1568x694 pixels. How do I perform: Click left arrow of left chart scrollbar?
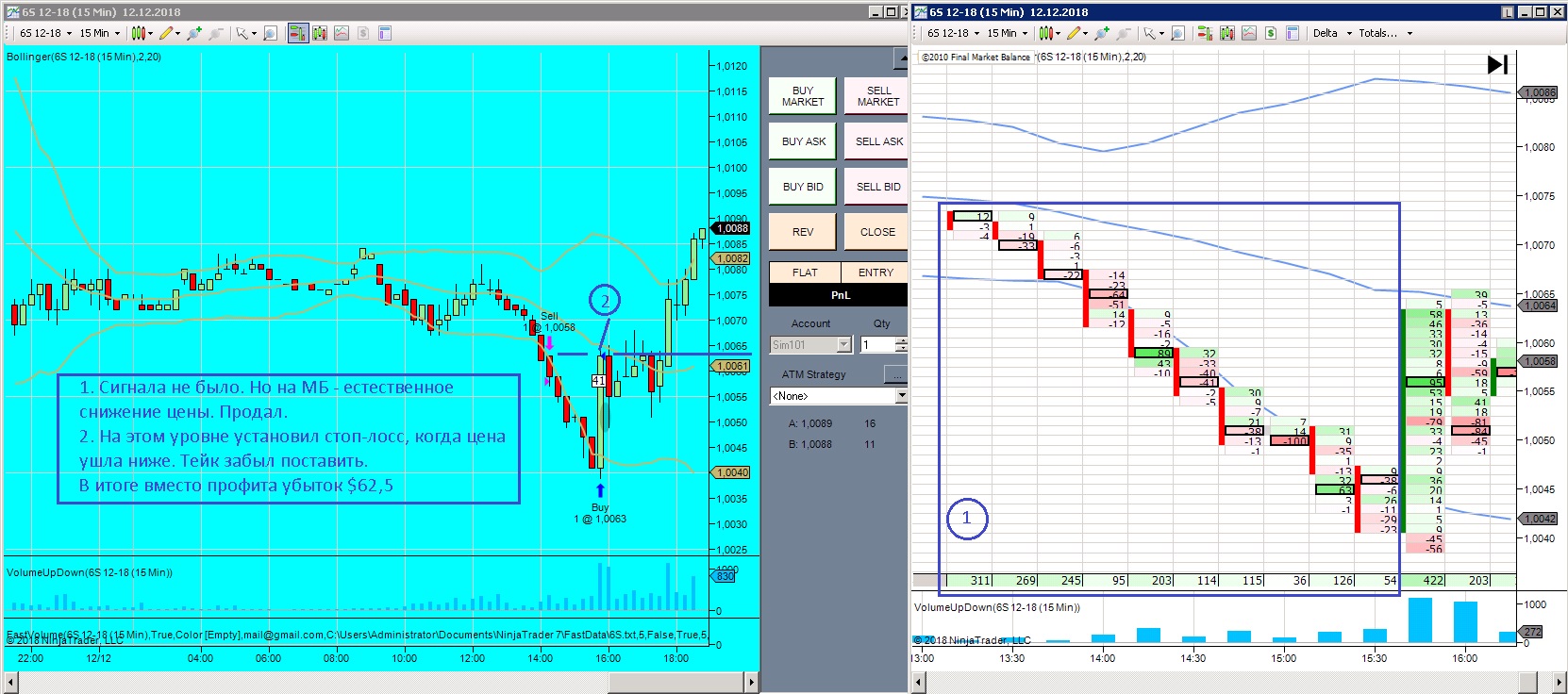pyautogui.click(x=11, y=681)
